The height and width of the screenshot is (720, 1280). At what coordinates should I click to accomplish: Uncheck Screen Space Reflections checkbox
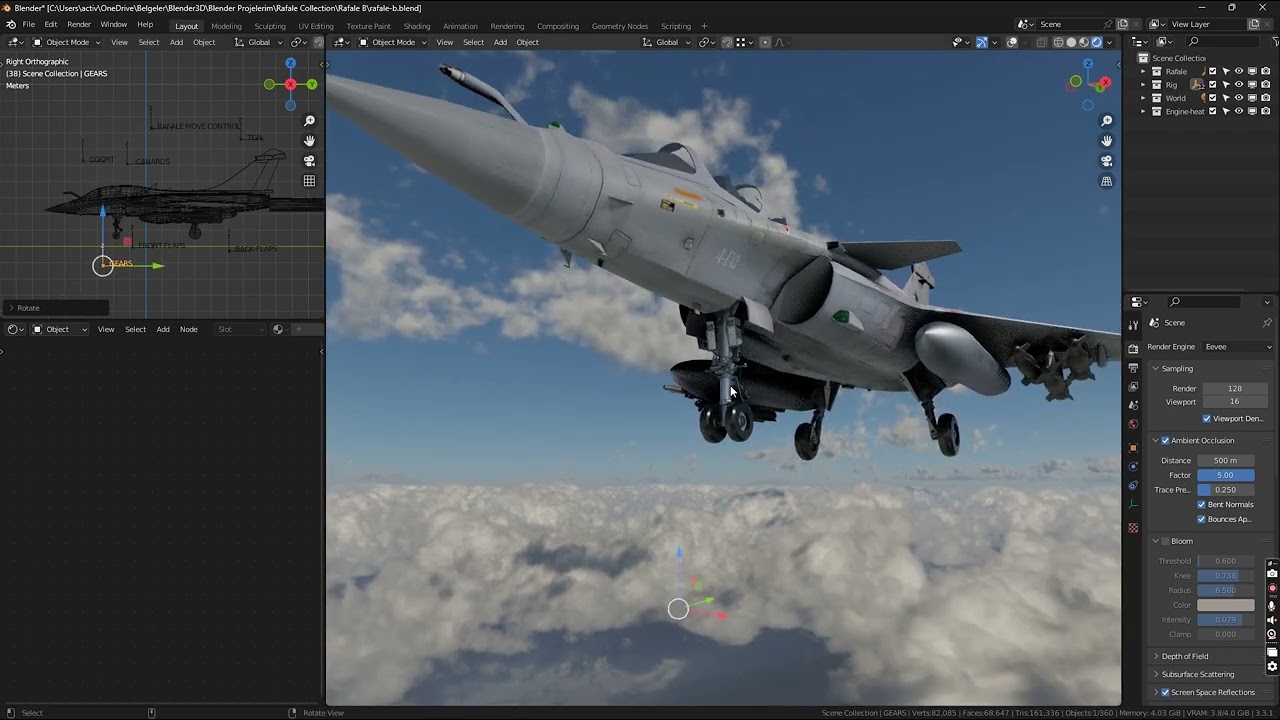[1165, 692]
